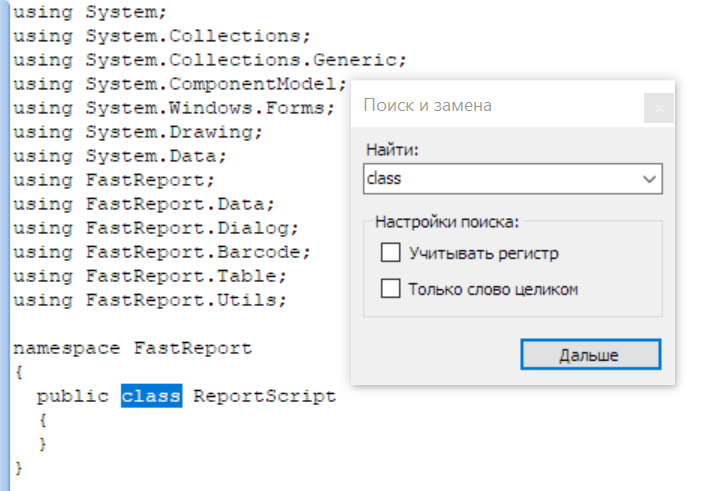Screen dimensions: 721x491
Task: Click the namespace FastReport line
Action: click(132, 348)
